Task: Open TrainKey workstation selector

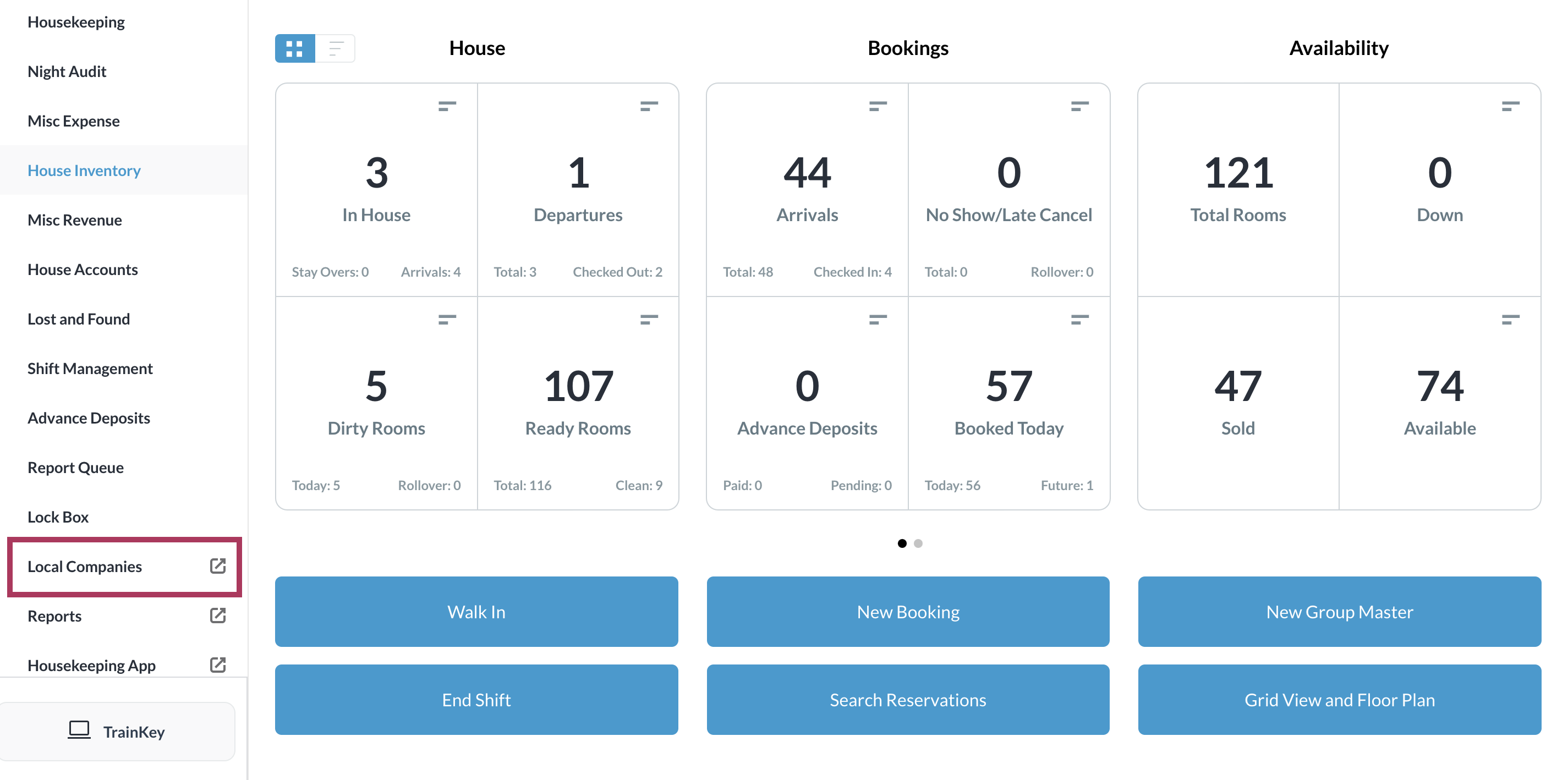Action: point(117,732)
